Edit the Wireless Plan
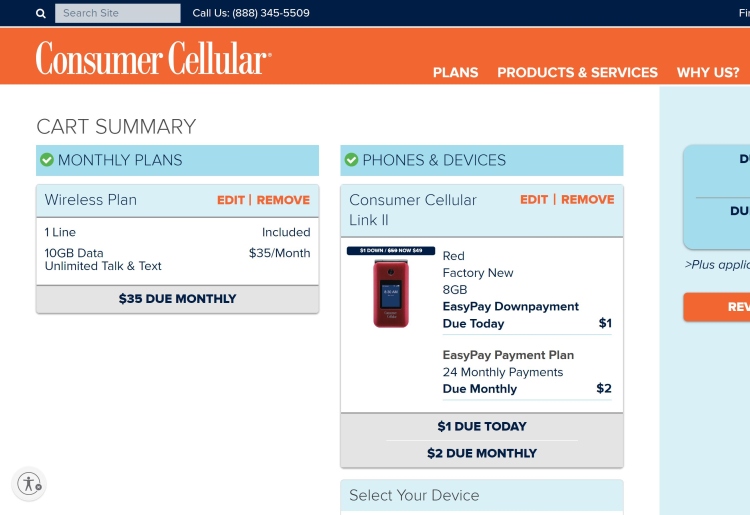The image size is (750, 515). tap(231, 200)
